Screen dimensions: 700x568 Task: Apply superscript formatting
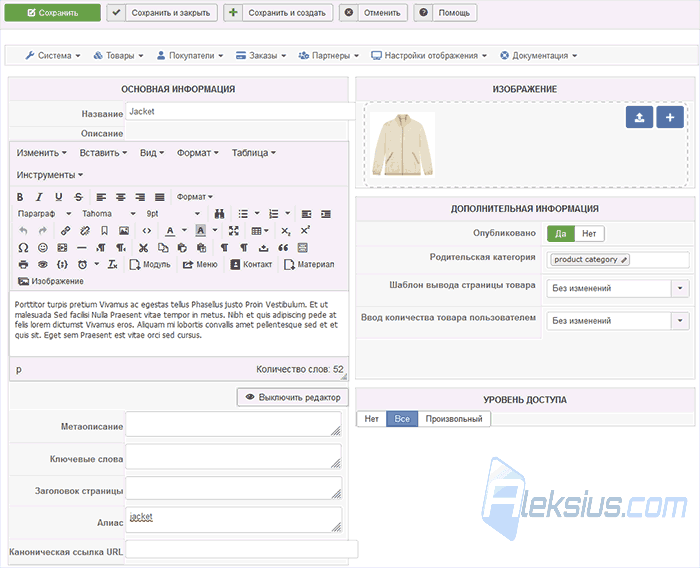305,231
